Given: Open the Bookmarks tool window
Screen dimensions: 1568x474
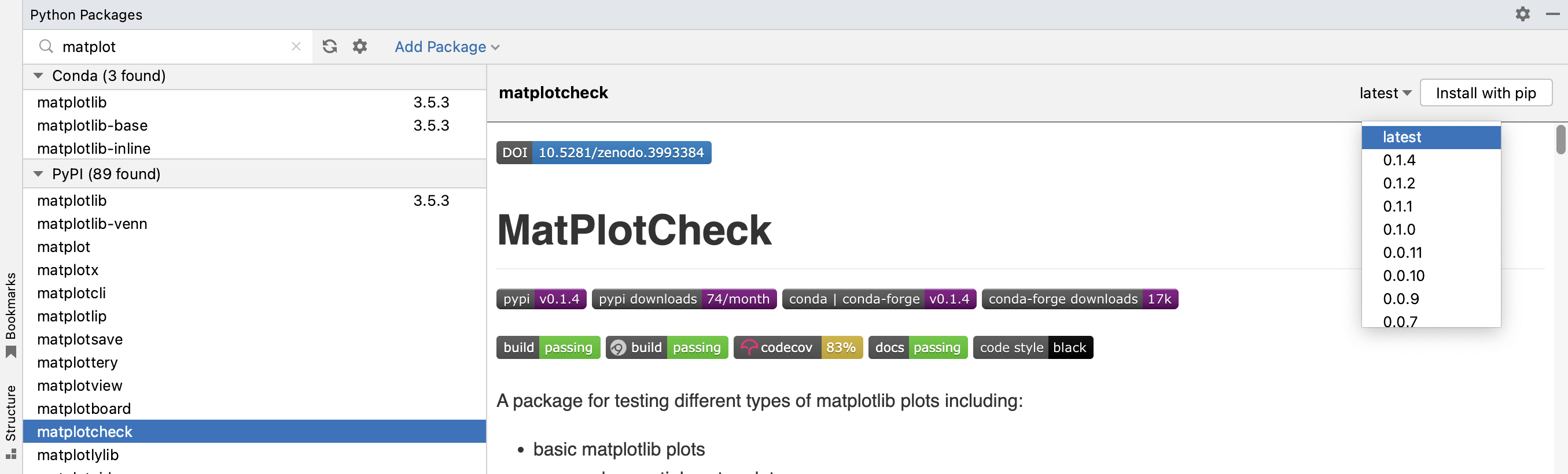Looking at the screenshot, I should (x=10, y=313).
